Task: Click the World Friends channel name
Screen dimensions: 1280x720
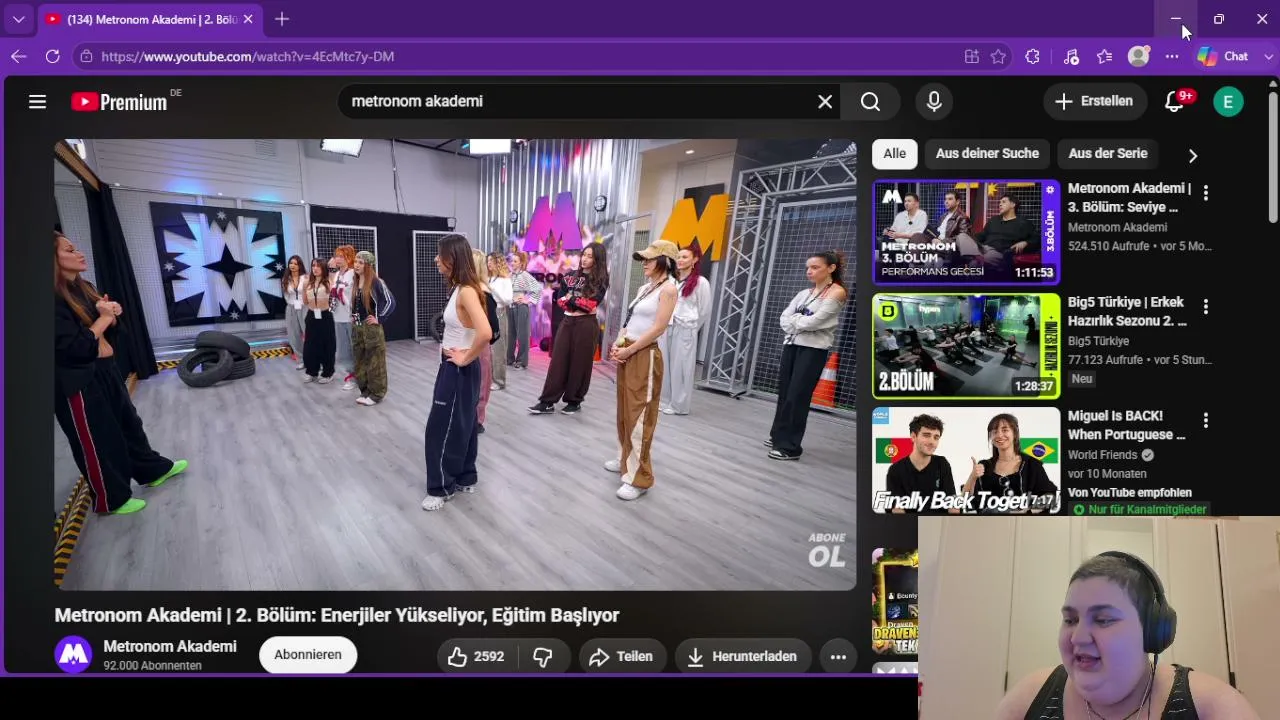Action: (x=1103, y=455)
